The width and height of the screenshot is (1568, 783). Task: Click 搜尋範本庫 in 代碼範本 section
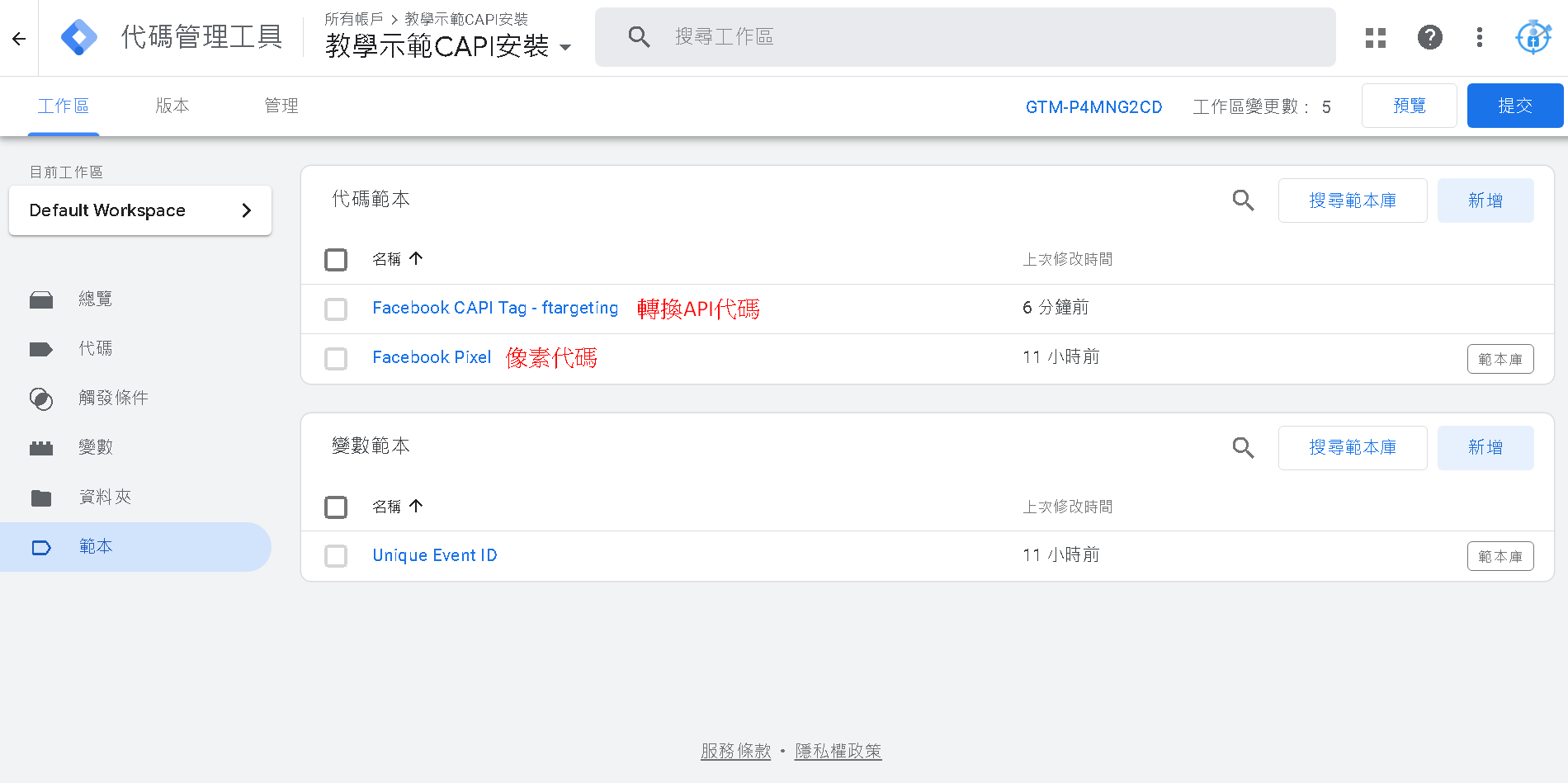point(1353,200)
